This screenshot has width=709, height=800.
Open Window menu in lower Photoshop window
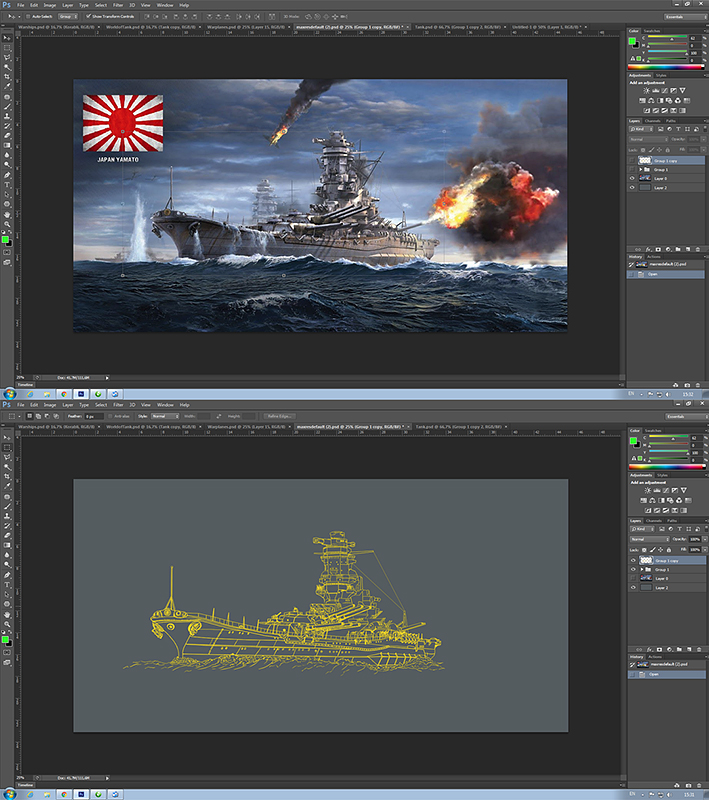[x=165, y=405]
